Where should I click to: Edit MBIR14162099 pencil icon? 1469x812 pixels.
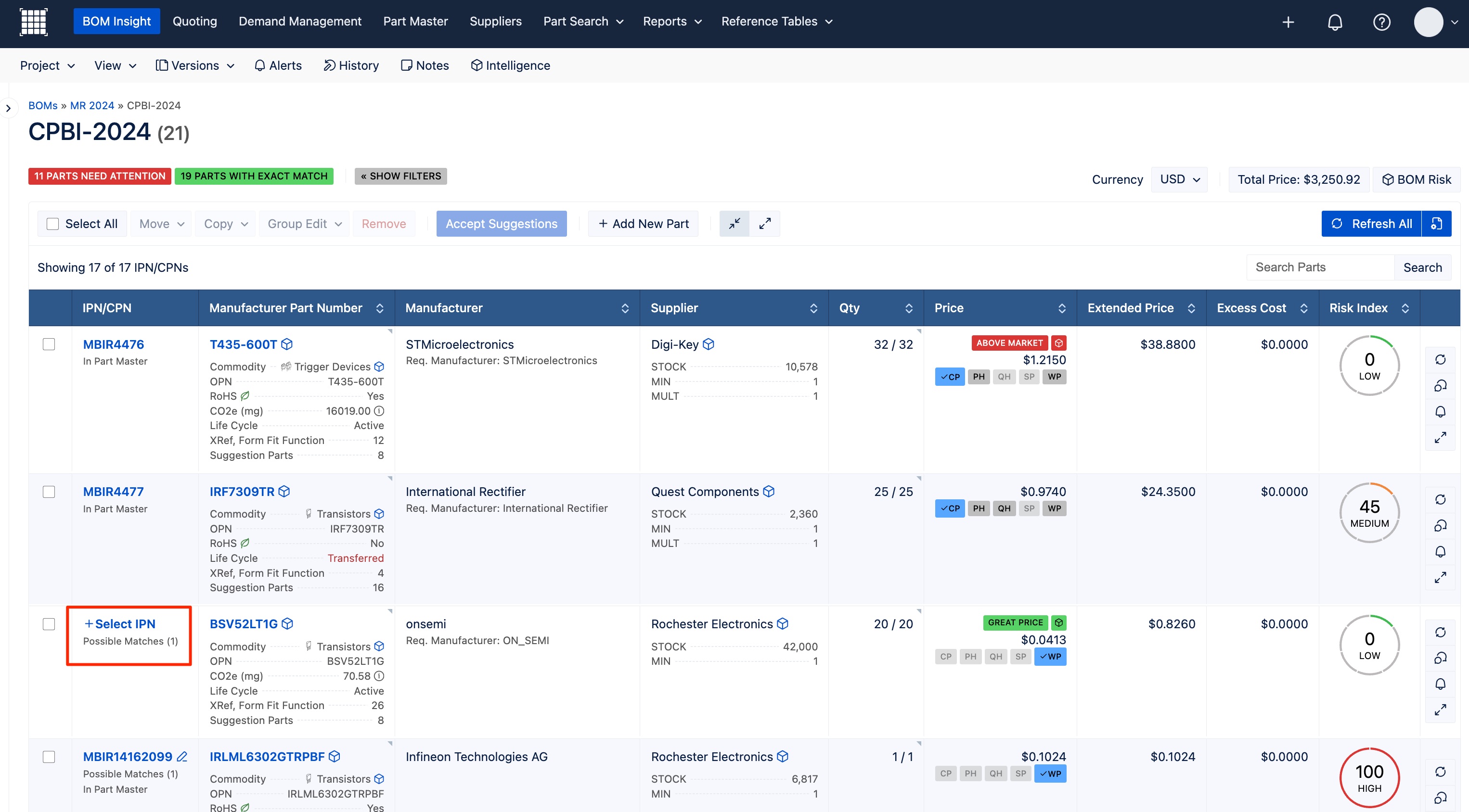point(182,757)
